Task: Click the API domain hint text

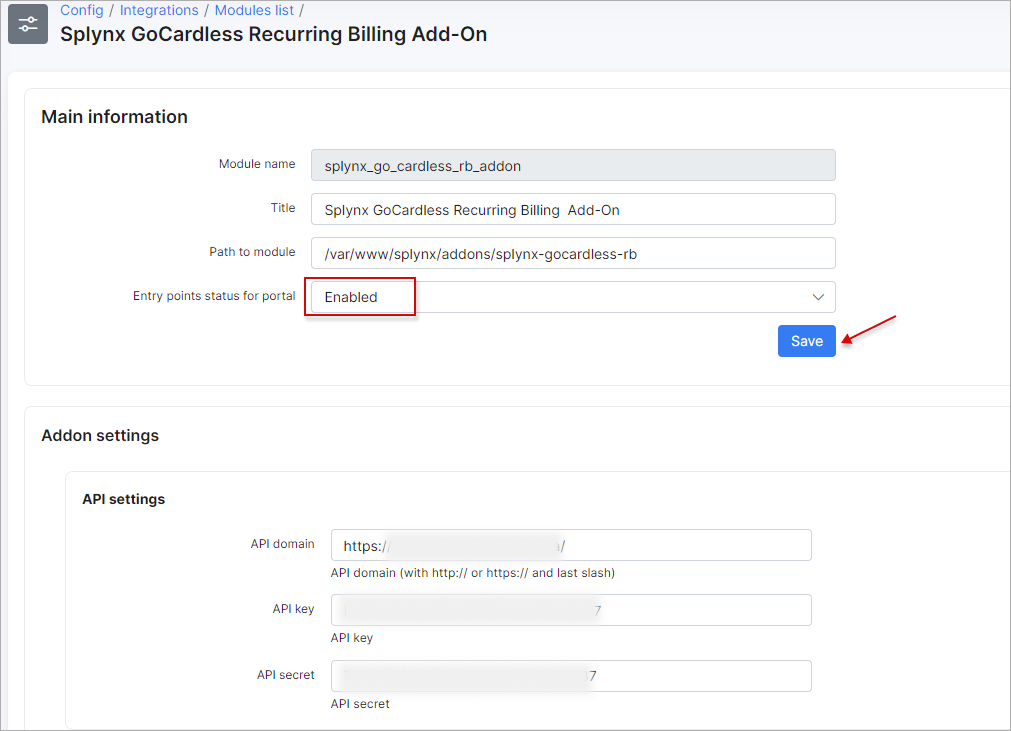Action: tap(472, 573)
